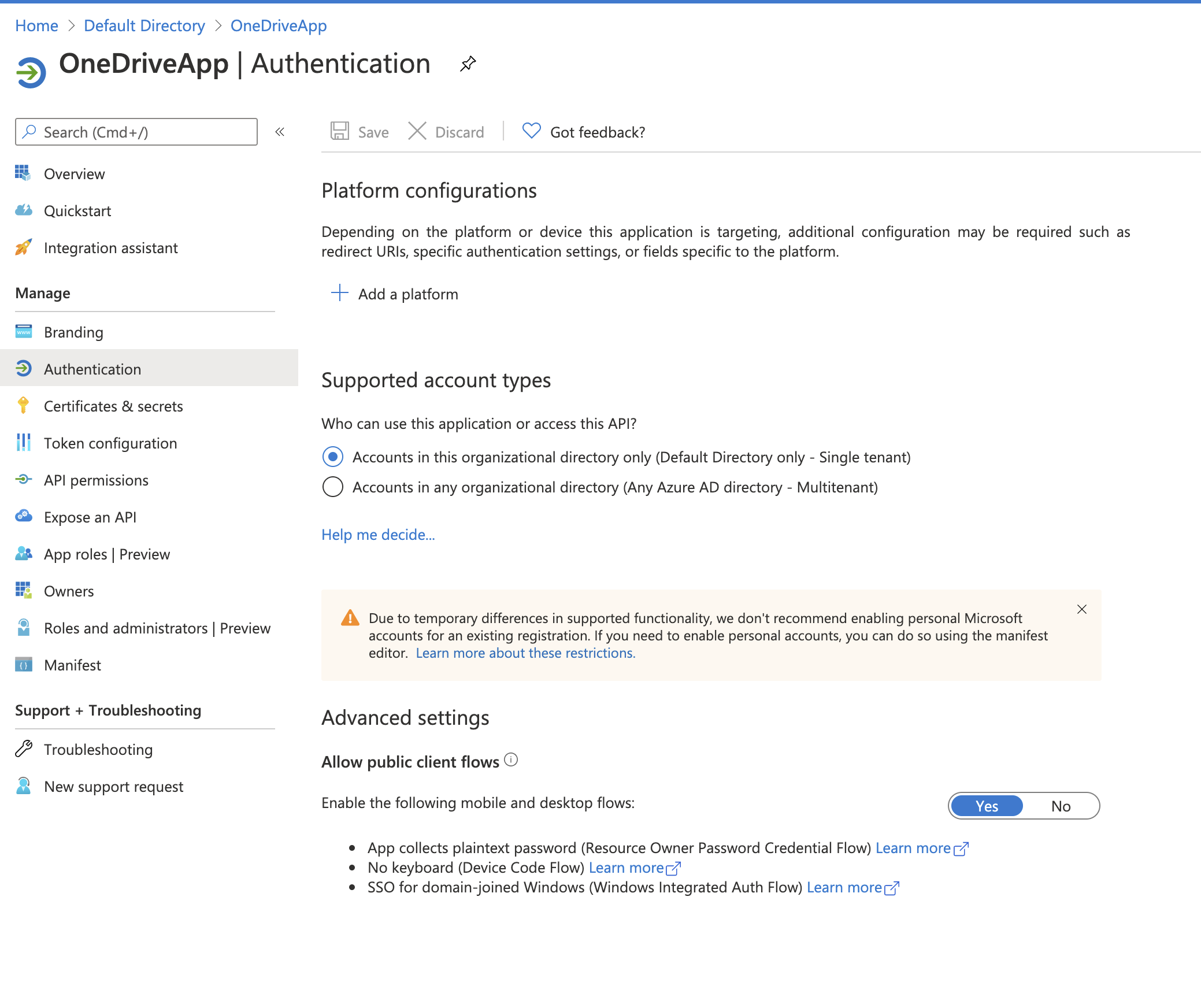Pin the OneDriveApp Authentication blade
Screen dimensions: 1201x1008
click(x=468, y=63)
